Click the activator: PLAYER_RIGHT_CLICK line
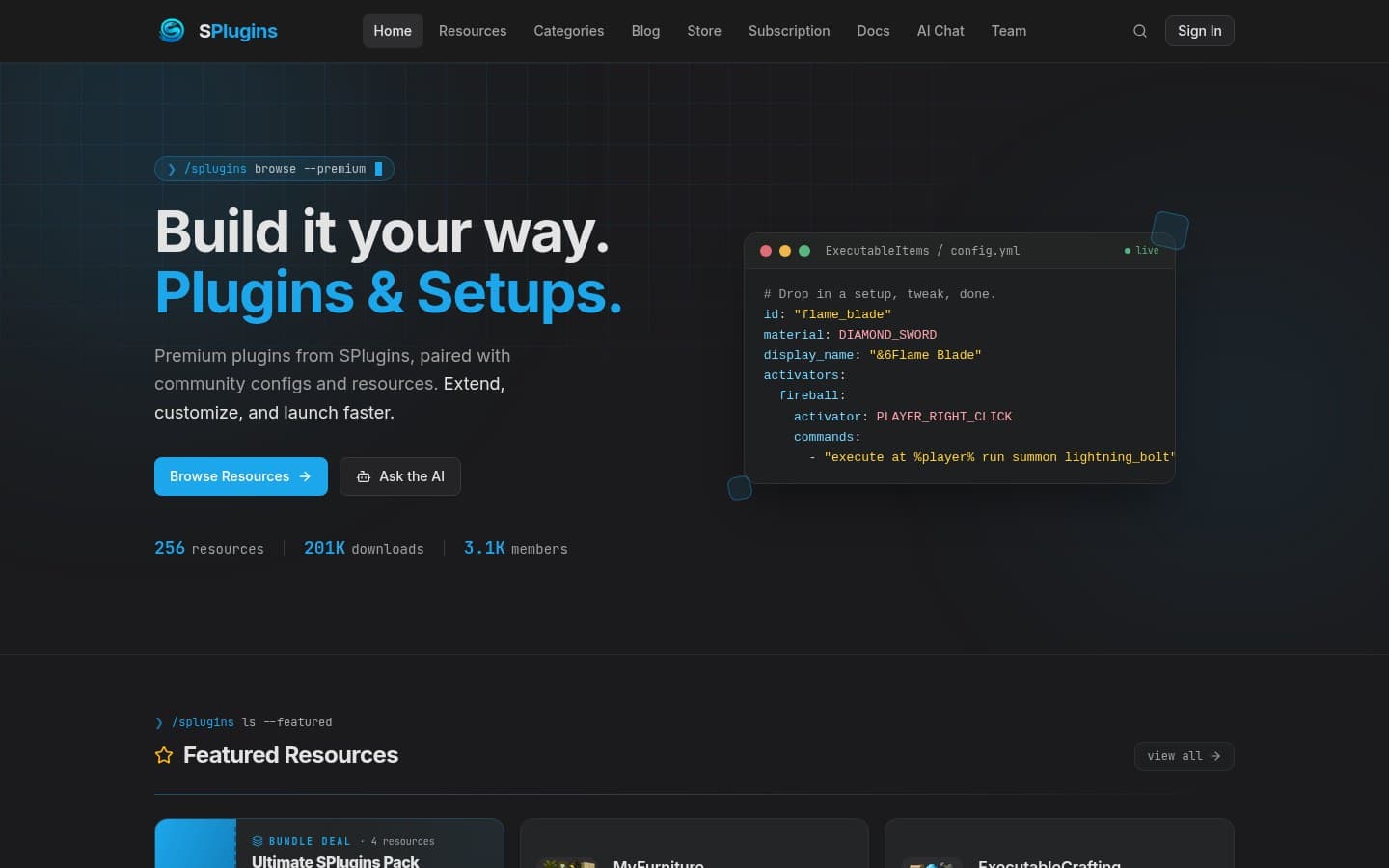Image resolution: width=1389 pixels, height=868 pixels. point(903,417)
